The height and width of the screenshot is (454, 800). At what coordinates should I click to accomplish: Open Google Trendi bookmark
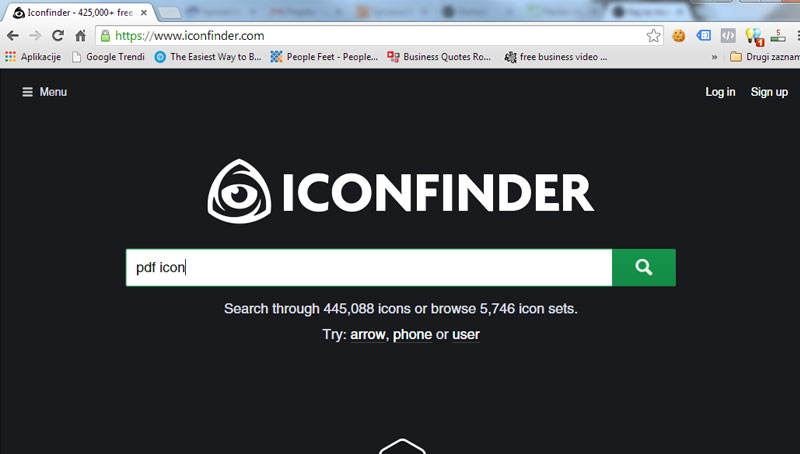tap(108, 57)
